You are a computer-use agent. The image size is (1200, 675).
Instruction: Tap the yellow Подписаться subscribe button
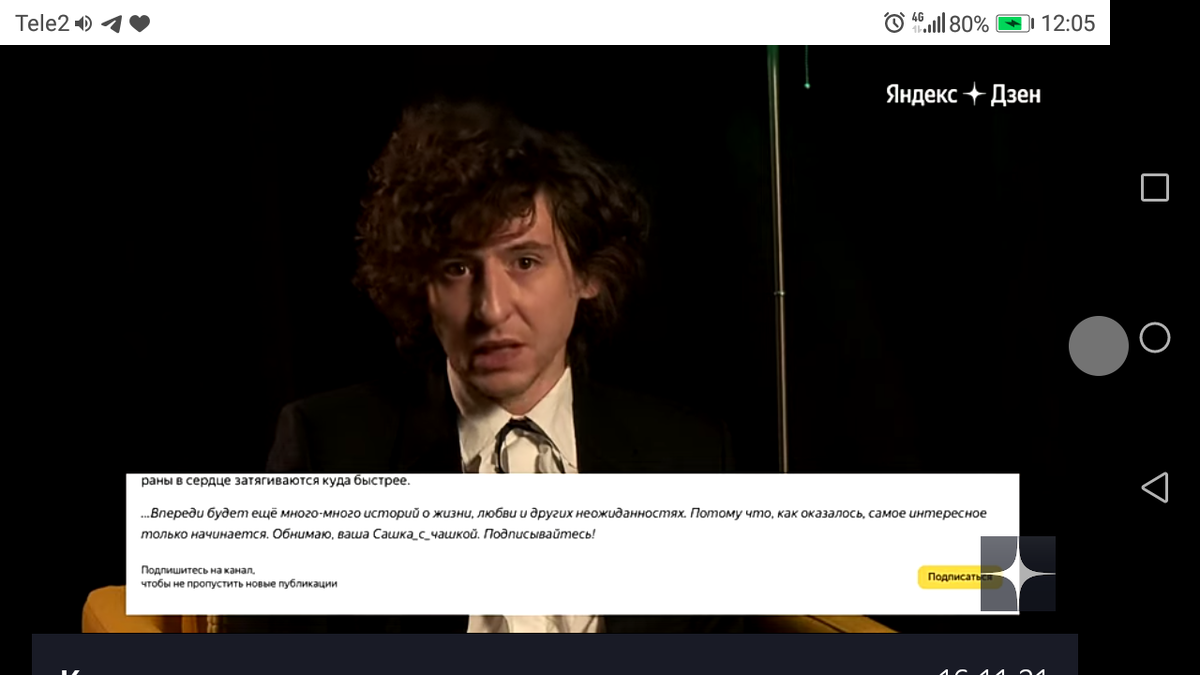[960, 577]
